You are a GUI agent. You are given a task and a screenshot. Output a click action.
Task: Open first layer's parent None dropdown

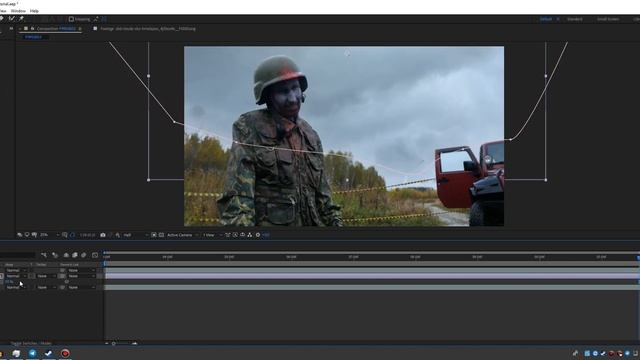pos(81,270)
